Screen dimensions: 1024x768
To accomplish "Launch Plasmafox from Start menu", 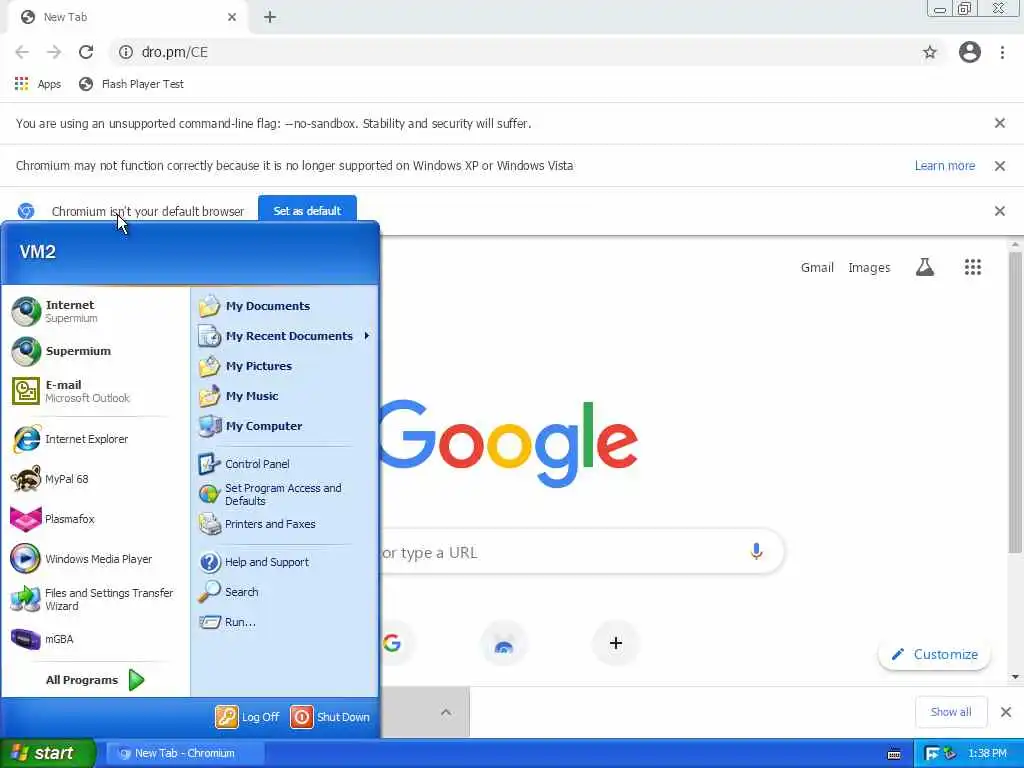I will (95, 519).
